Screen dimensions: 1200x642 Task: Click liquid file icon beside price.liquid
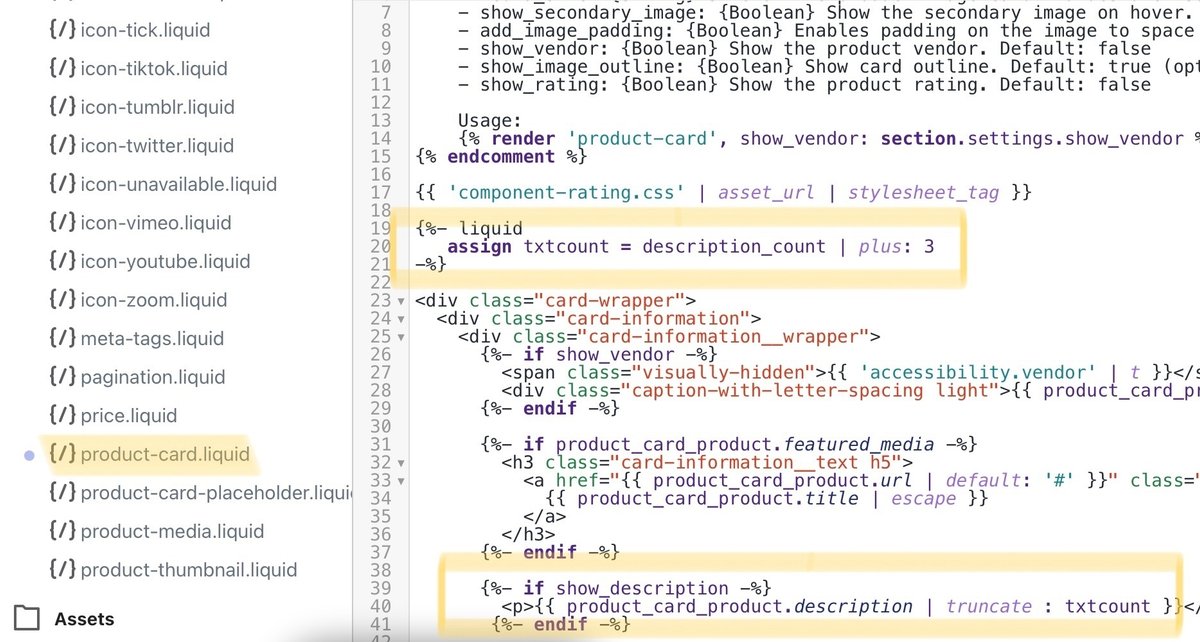tap(61, 415)
